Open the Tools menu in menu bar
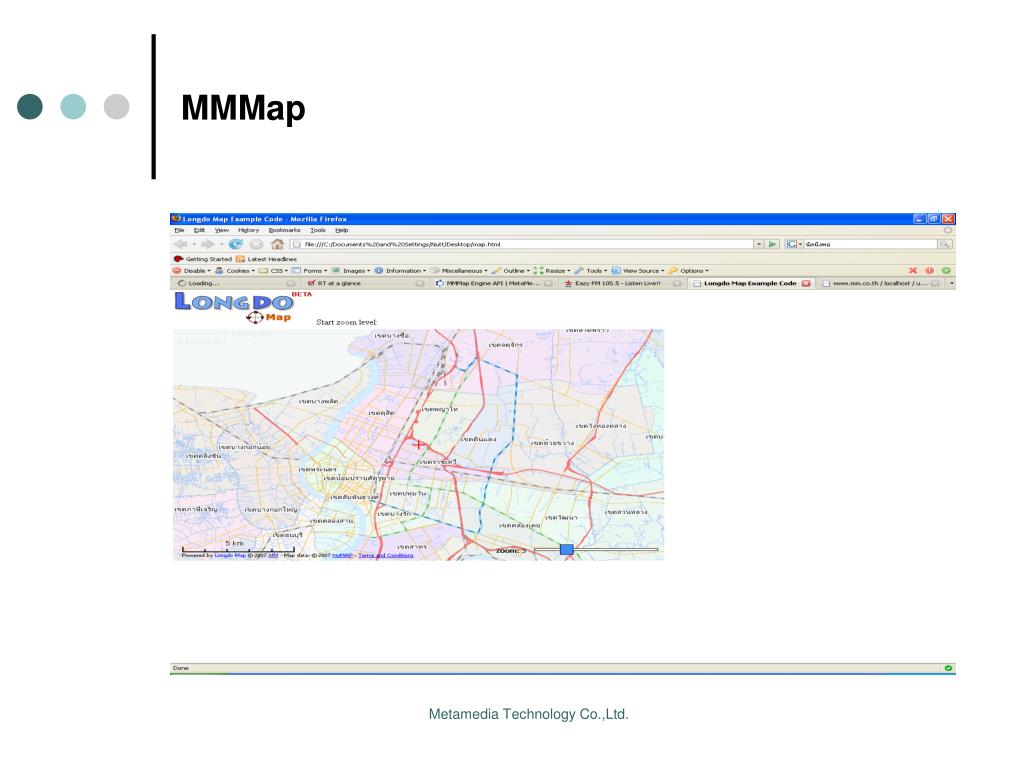 coord(317,231)
